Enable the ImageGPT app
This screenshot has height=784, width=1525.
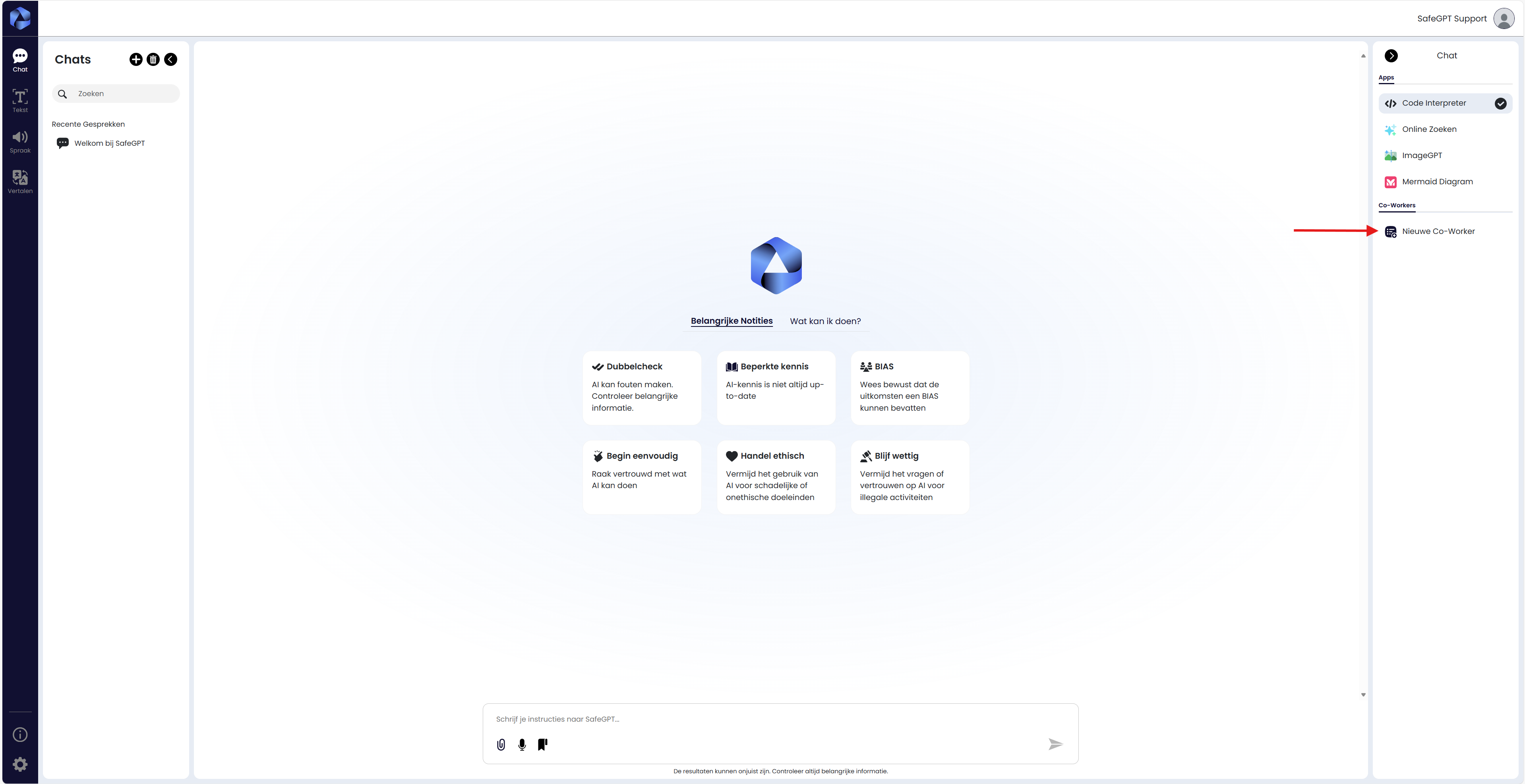(1421, 155)
